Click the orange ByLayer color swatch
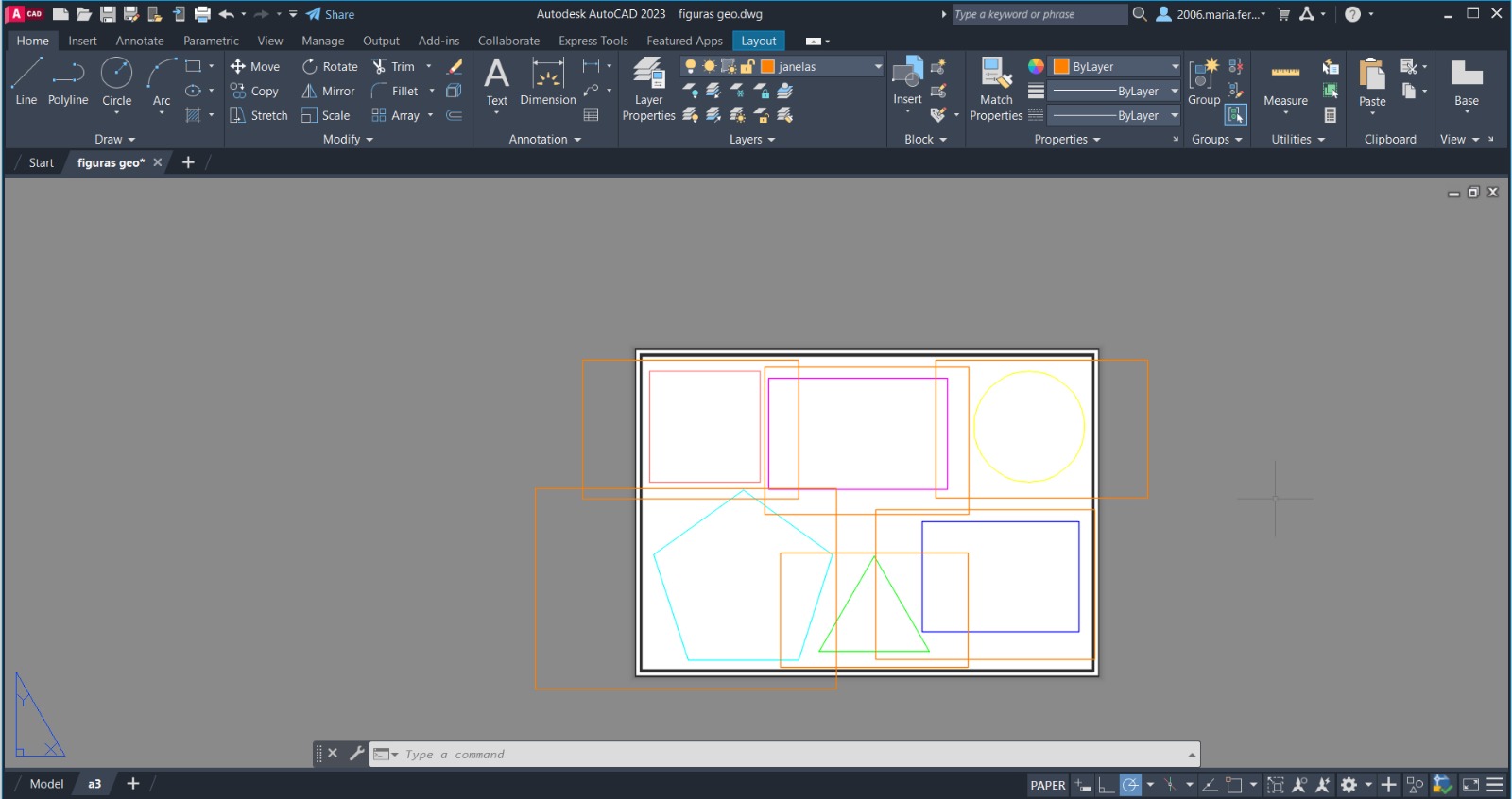The width and height of the screenshot is (1512, 799). click(x=1061, y=66)
